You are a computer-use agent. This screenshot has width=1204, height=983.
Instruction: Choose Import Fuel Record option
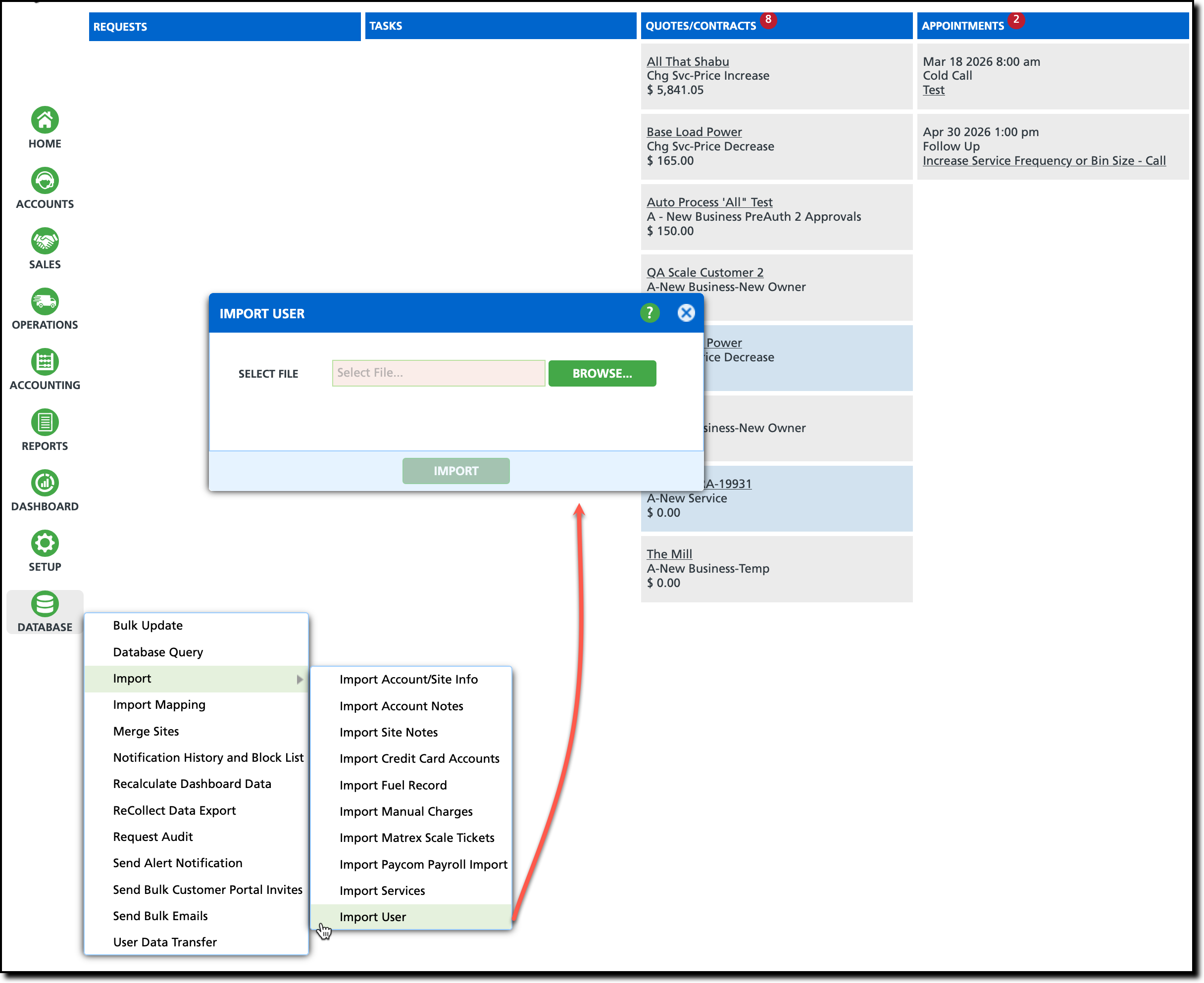click(x=393, y=785)
